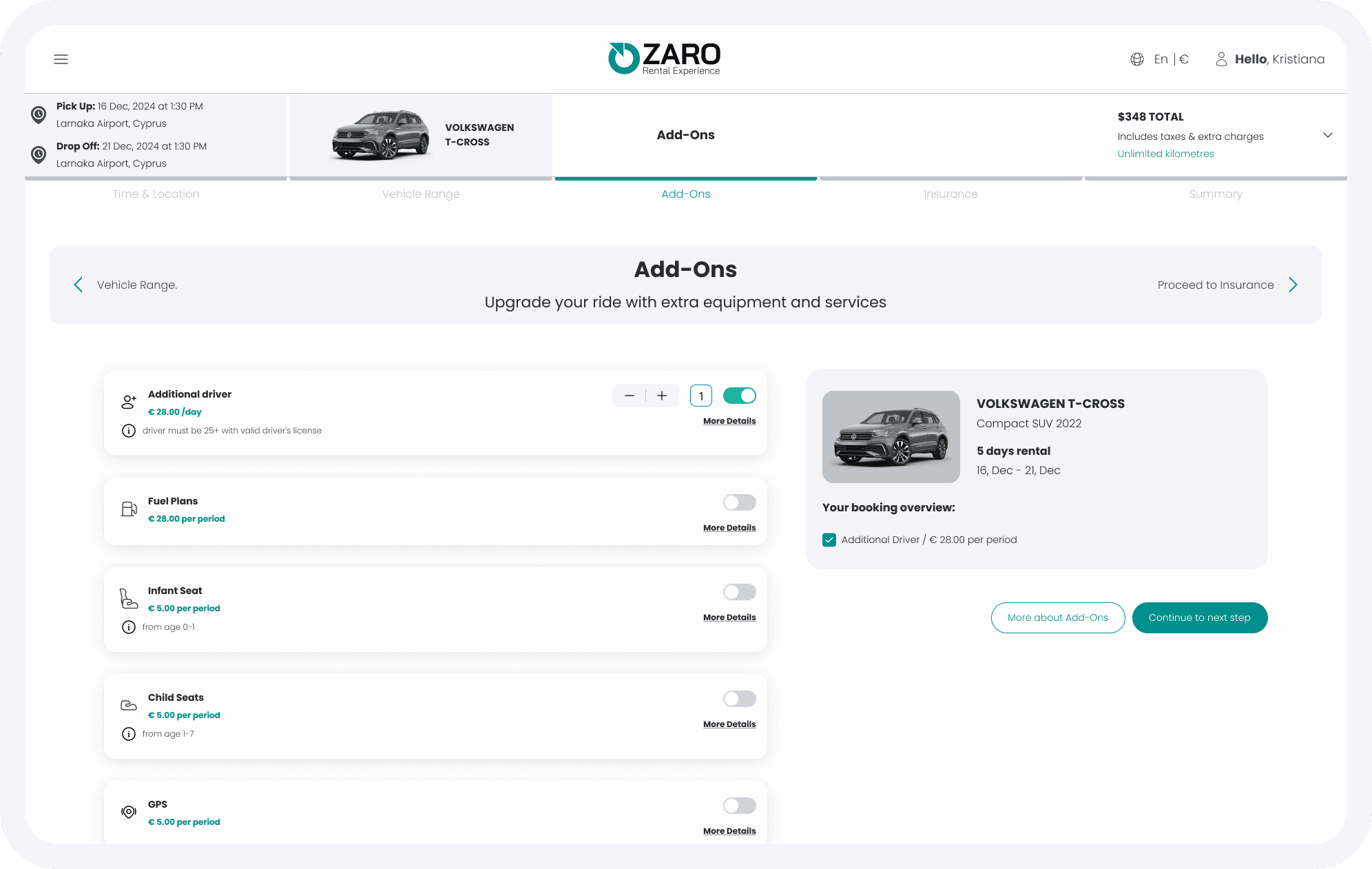The height and width of the screenshot is (869, 1372).
Task: Click the GPS location icon
Action: click(x=129, y=812)
